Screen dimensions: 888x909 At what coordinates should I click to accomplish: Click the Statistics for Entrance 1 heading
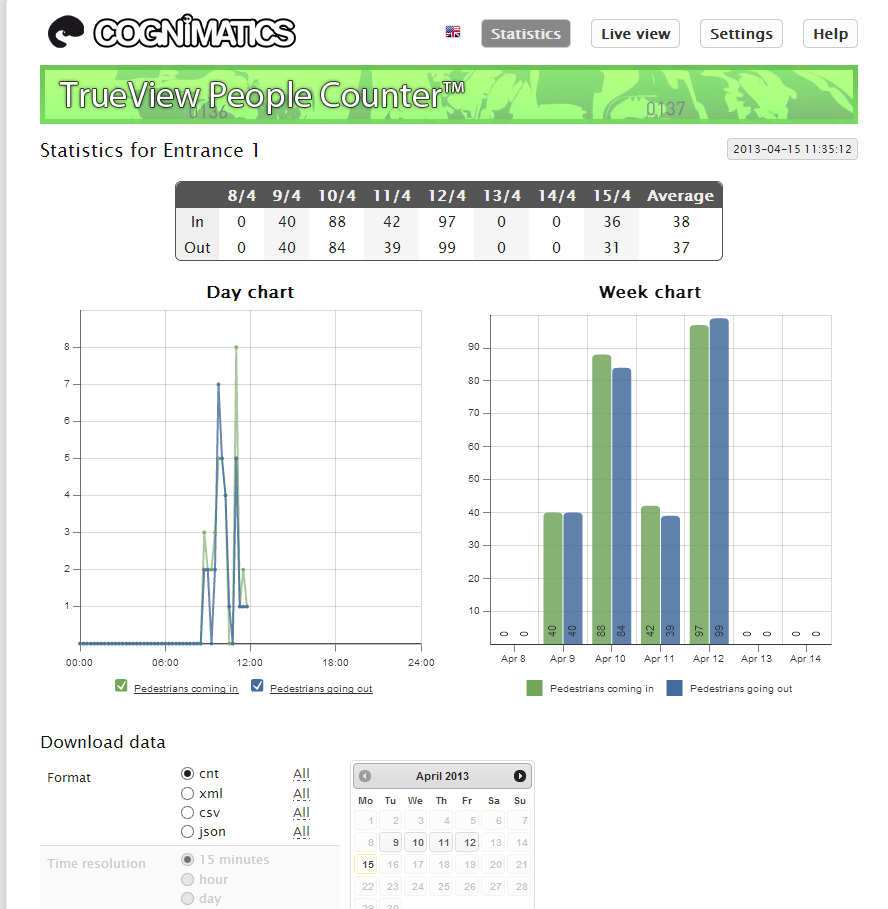[x=150, y=150]
